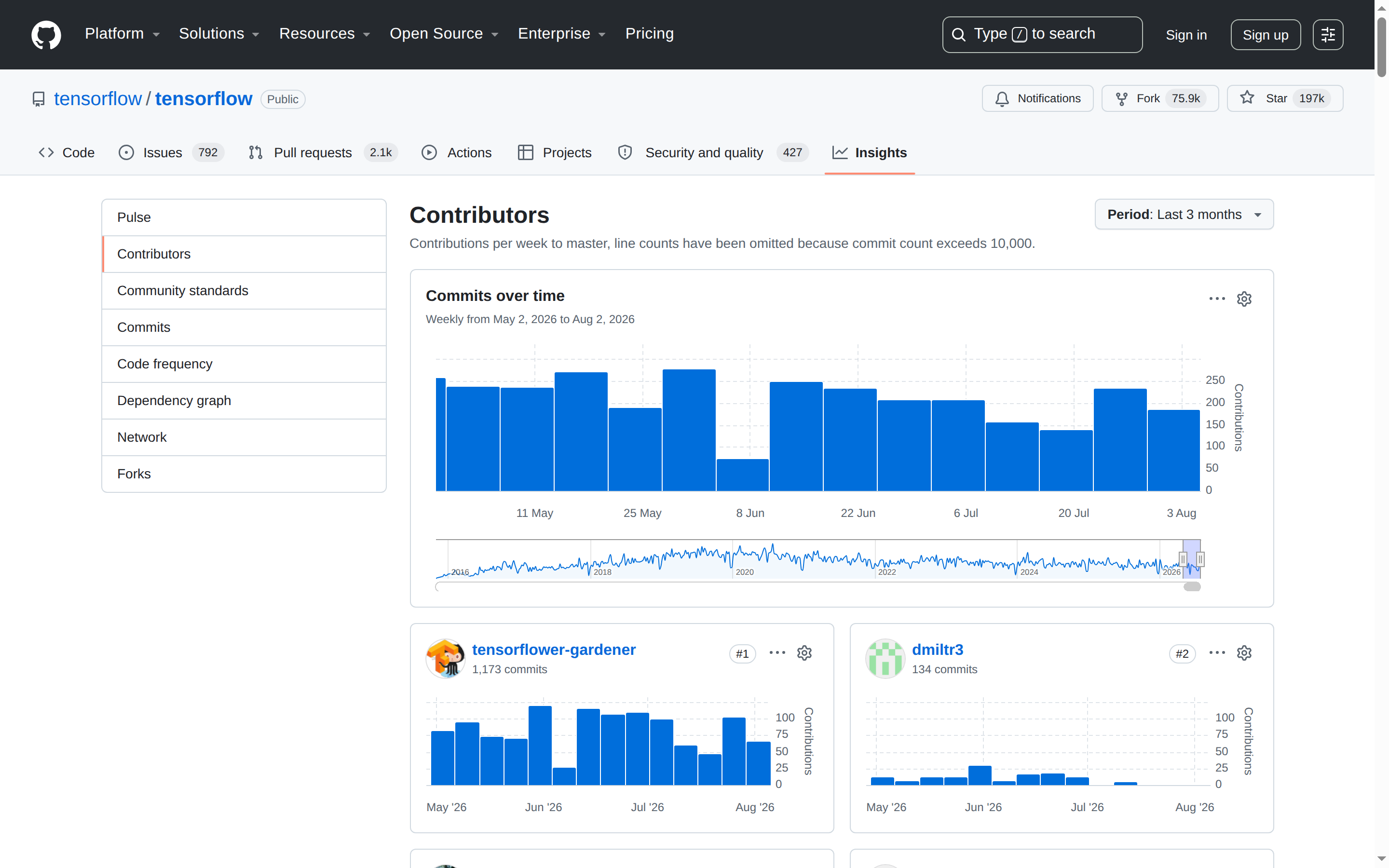Click the right handle of timeline range slider
Viewport: 1389px width, 868px height.
point(1200,559)
